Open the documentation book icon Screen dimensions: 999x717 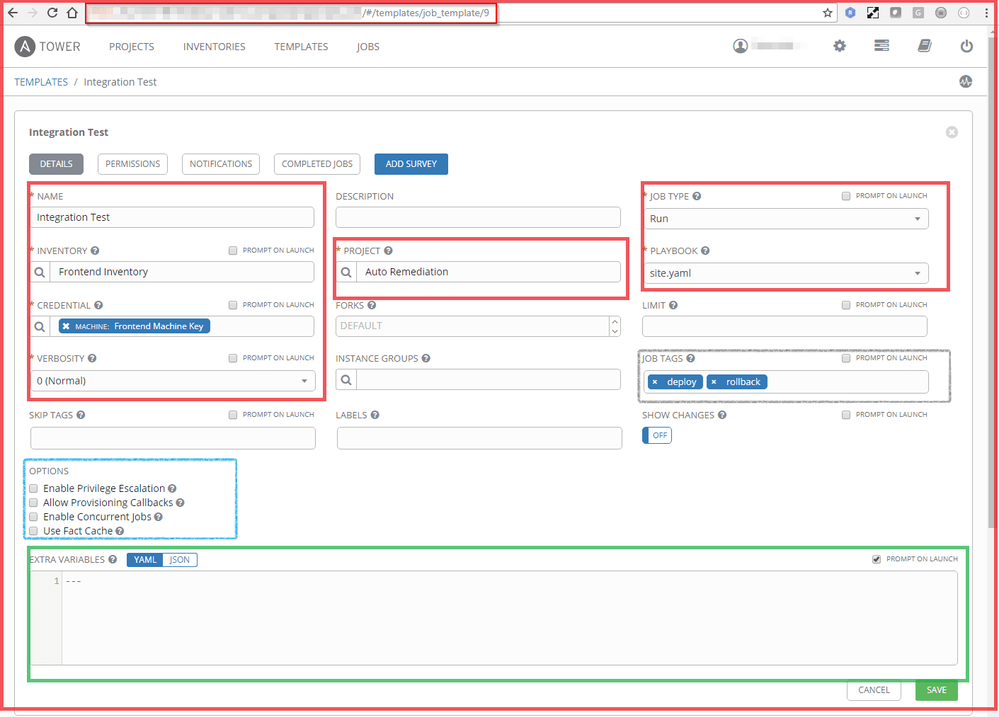coord(924,46)
